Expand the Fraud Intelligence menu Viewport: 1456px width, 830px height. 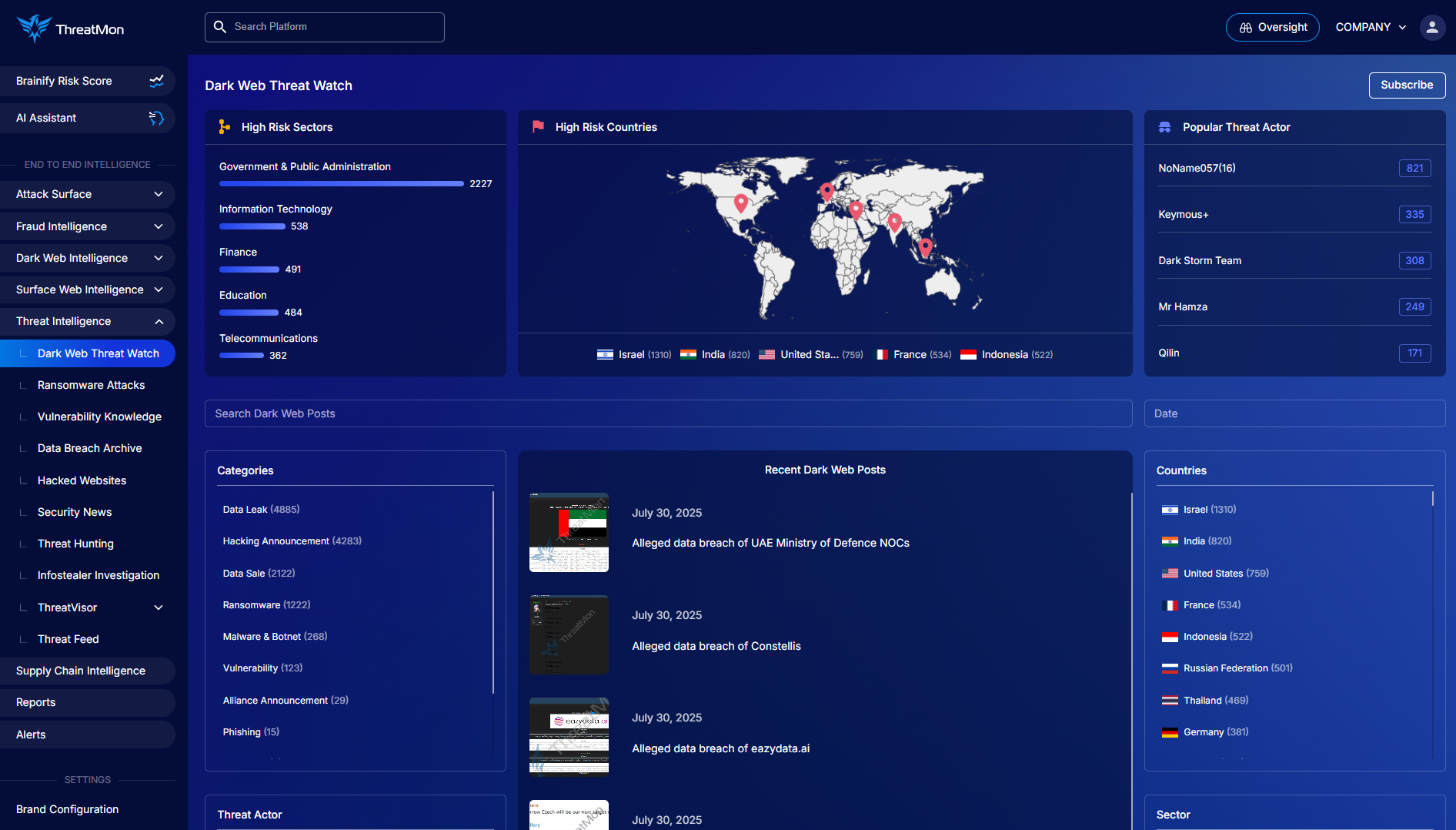pos(87,226)
